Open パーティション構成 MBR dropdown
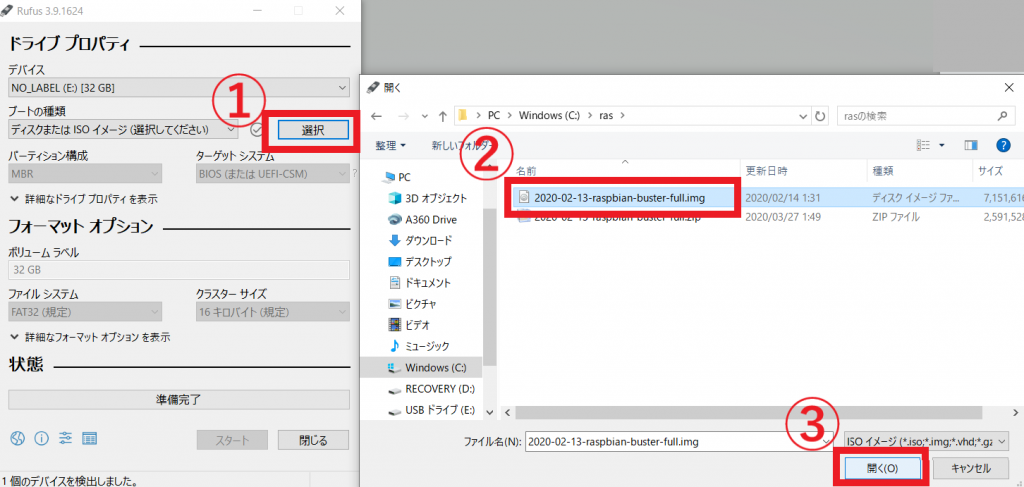1024x487 pixels. tap(86, 174)
